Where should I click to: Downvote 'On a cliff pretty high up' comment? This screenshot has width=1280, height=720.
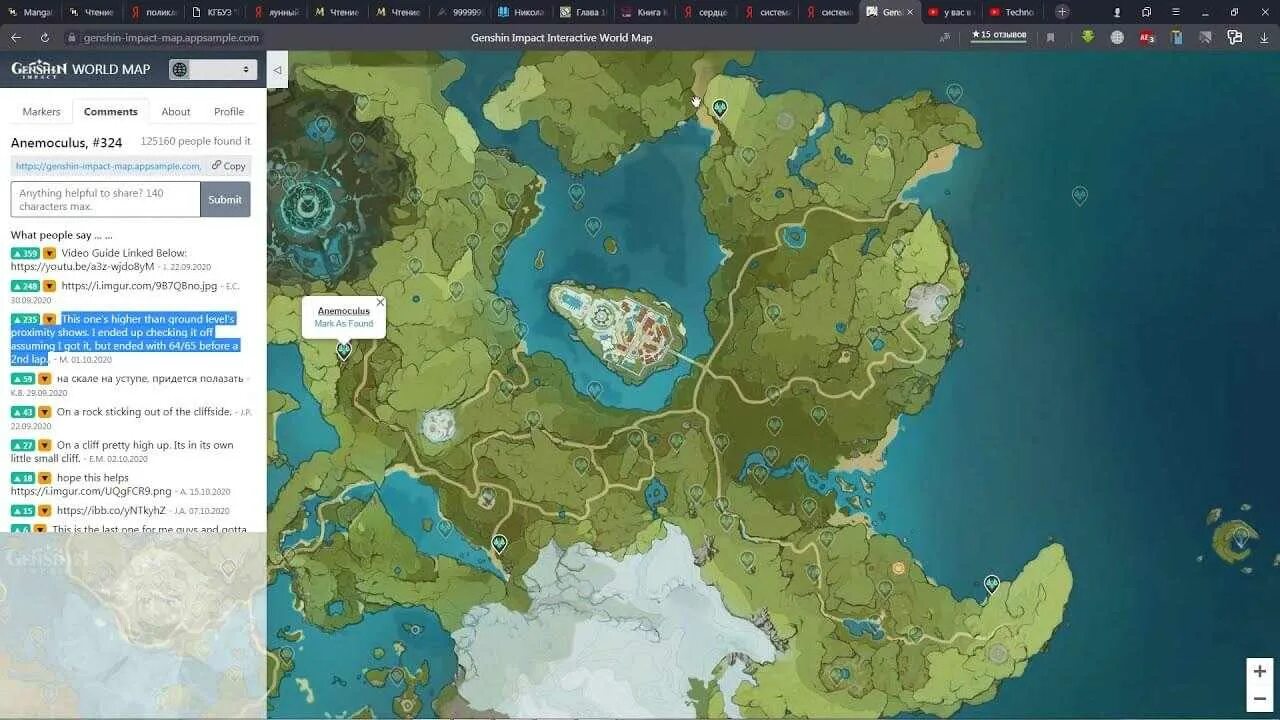click(x=45, y=446)
